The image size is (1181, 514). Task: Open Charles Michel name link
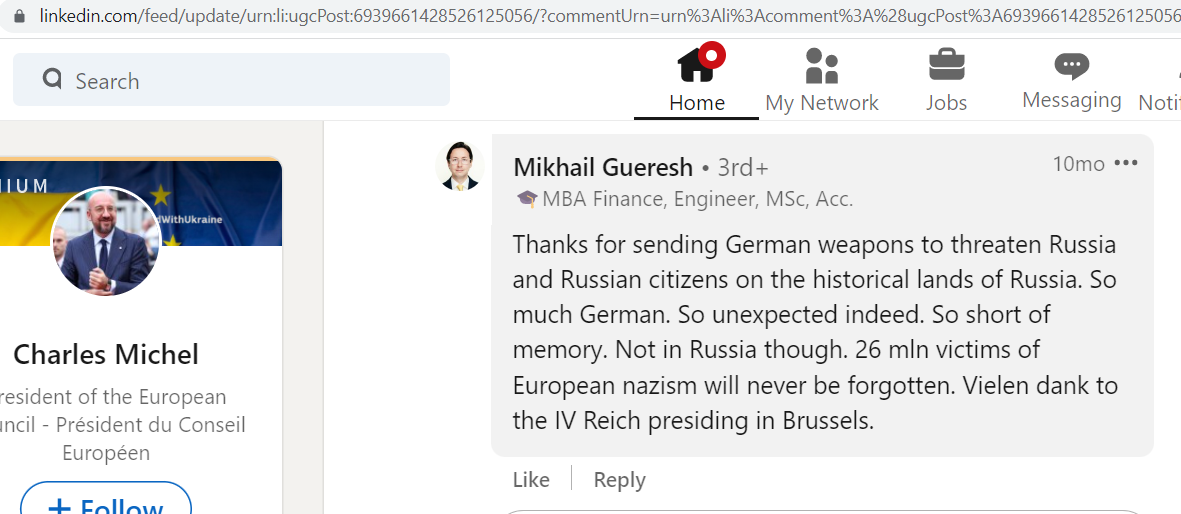tap(106, 353)
